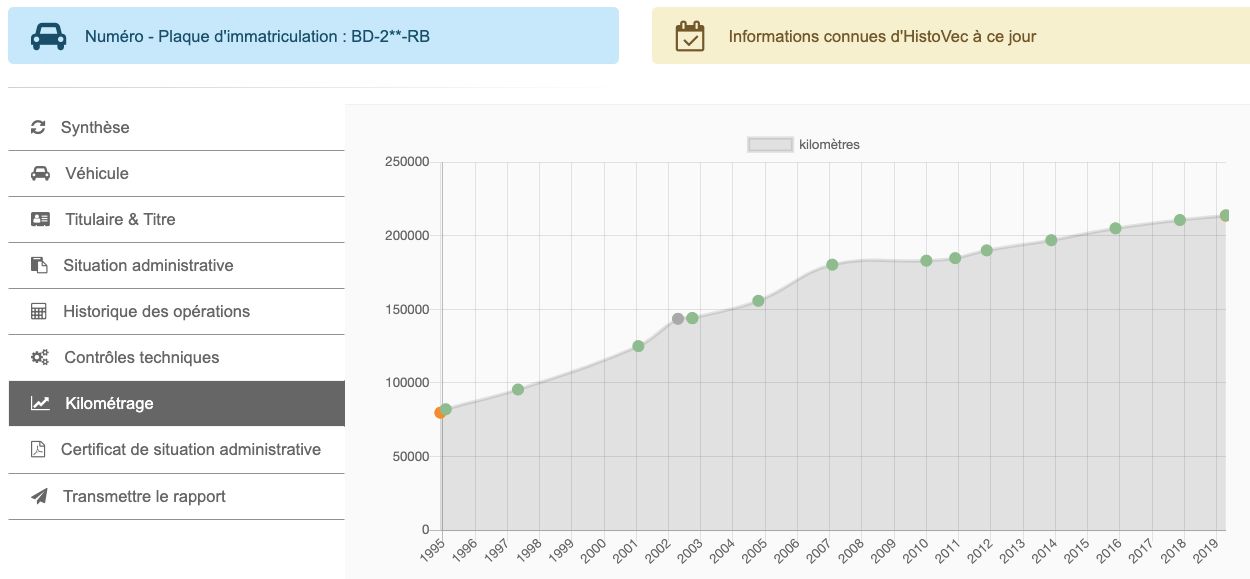1250x579 pixels.
Task: Open the Contrôles techniques section
Action: 141,357
